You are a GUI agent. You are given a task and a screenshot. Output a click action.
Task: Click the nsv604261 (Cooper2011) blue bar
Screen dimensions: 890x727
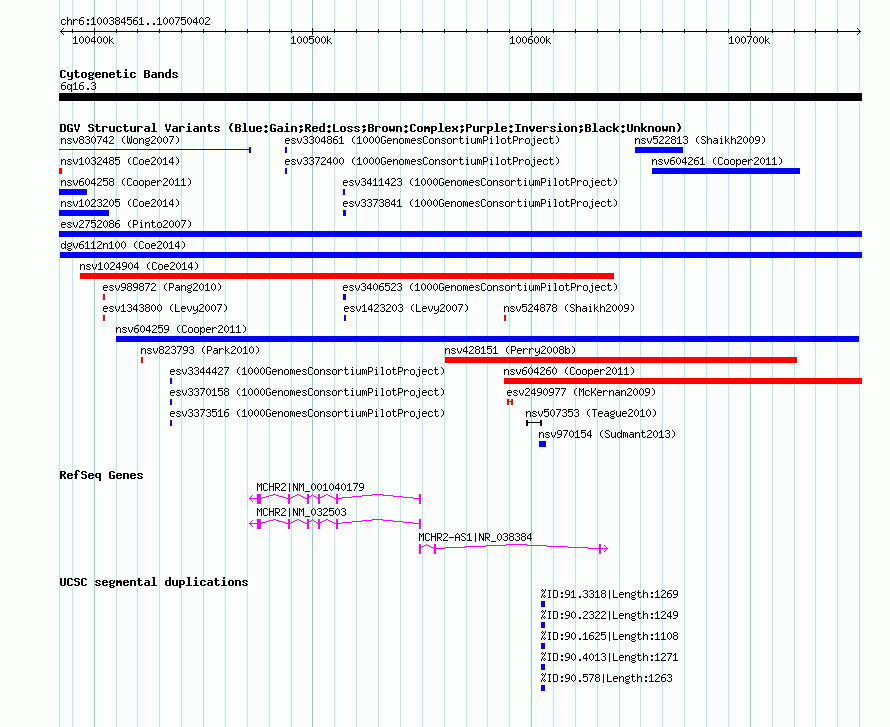pos(726,171)
